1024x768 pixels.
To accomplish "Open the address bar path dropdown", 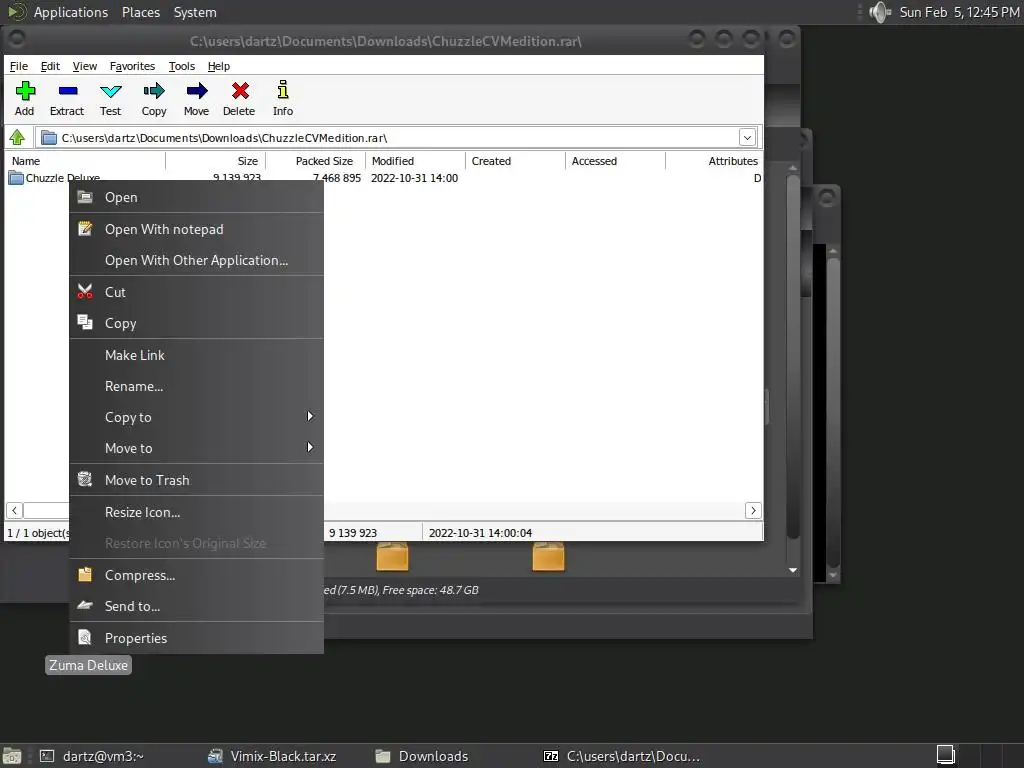I will (x=748, y=138).
